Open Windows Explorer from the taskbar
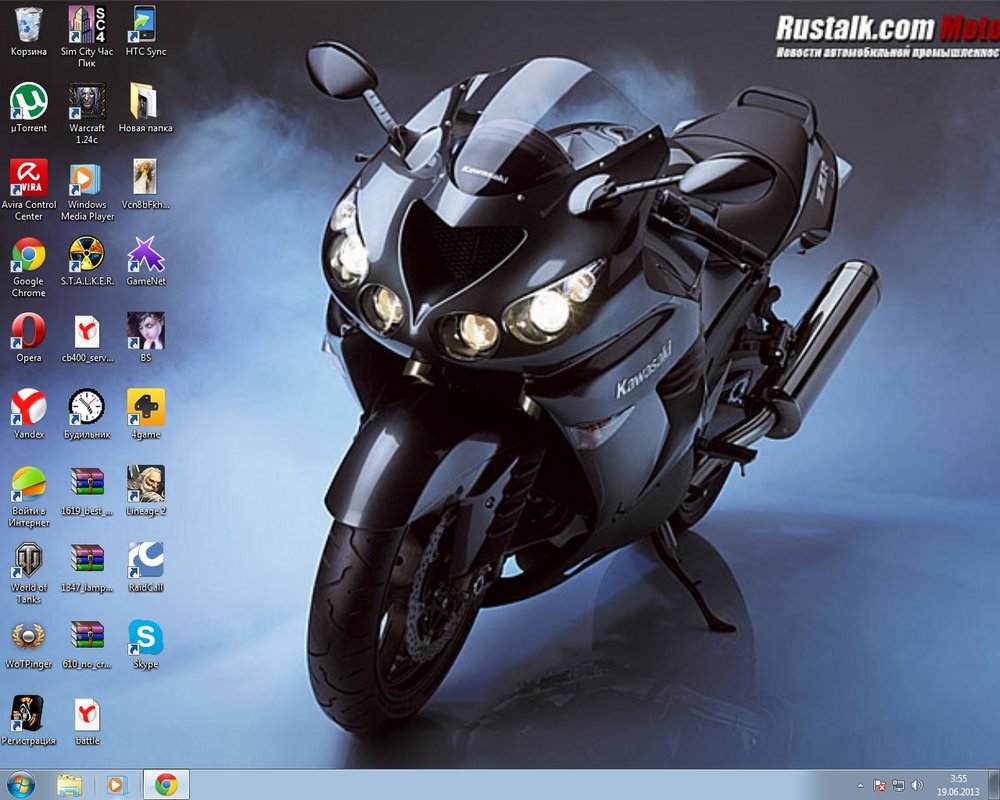This screenshot has height=800, width=1000. pyautogui.click(x=69, y=784)
